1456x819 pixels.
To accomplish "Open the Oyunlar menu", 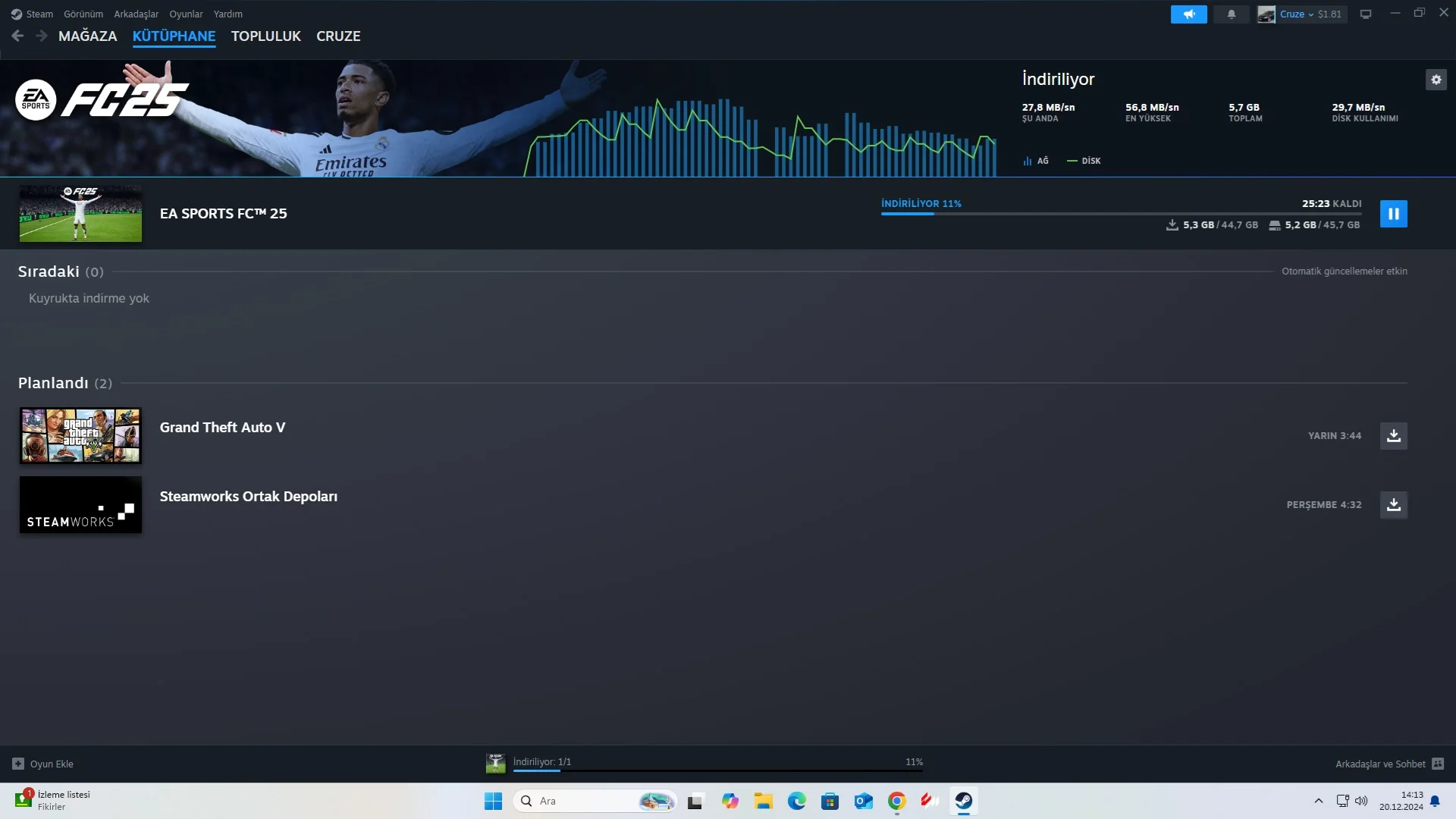I will tap(186, 14).
